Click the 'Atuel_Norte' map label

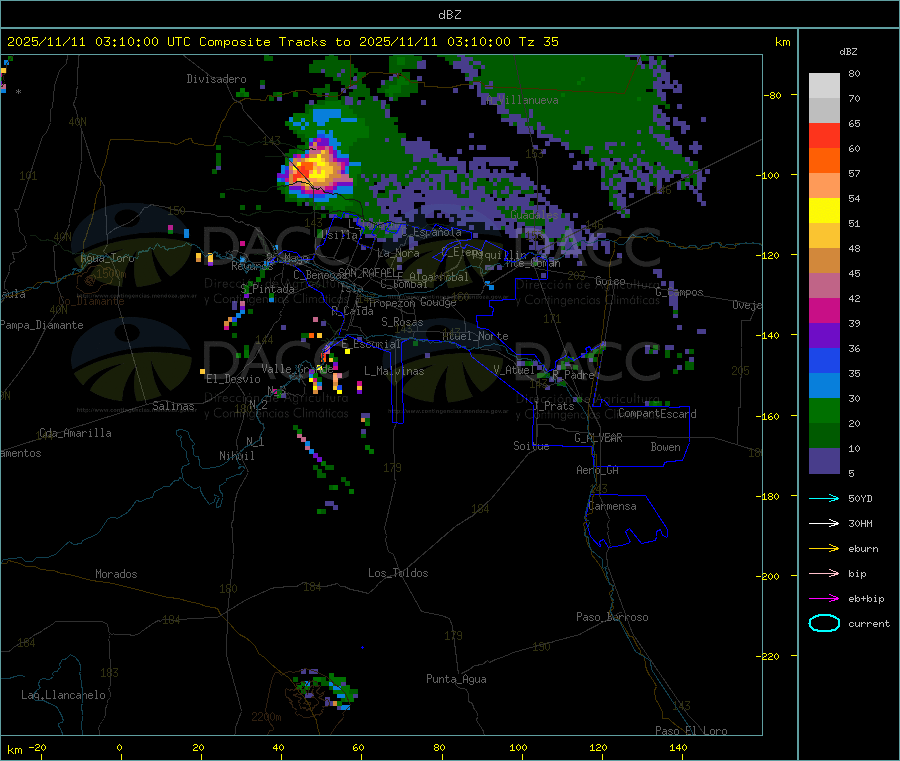[x=475, y=336]
